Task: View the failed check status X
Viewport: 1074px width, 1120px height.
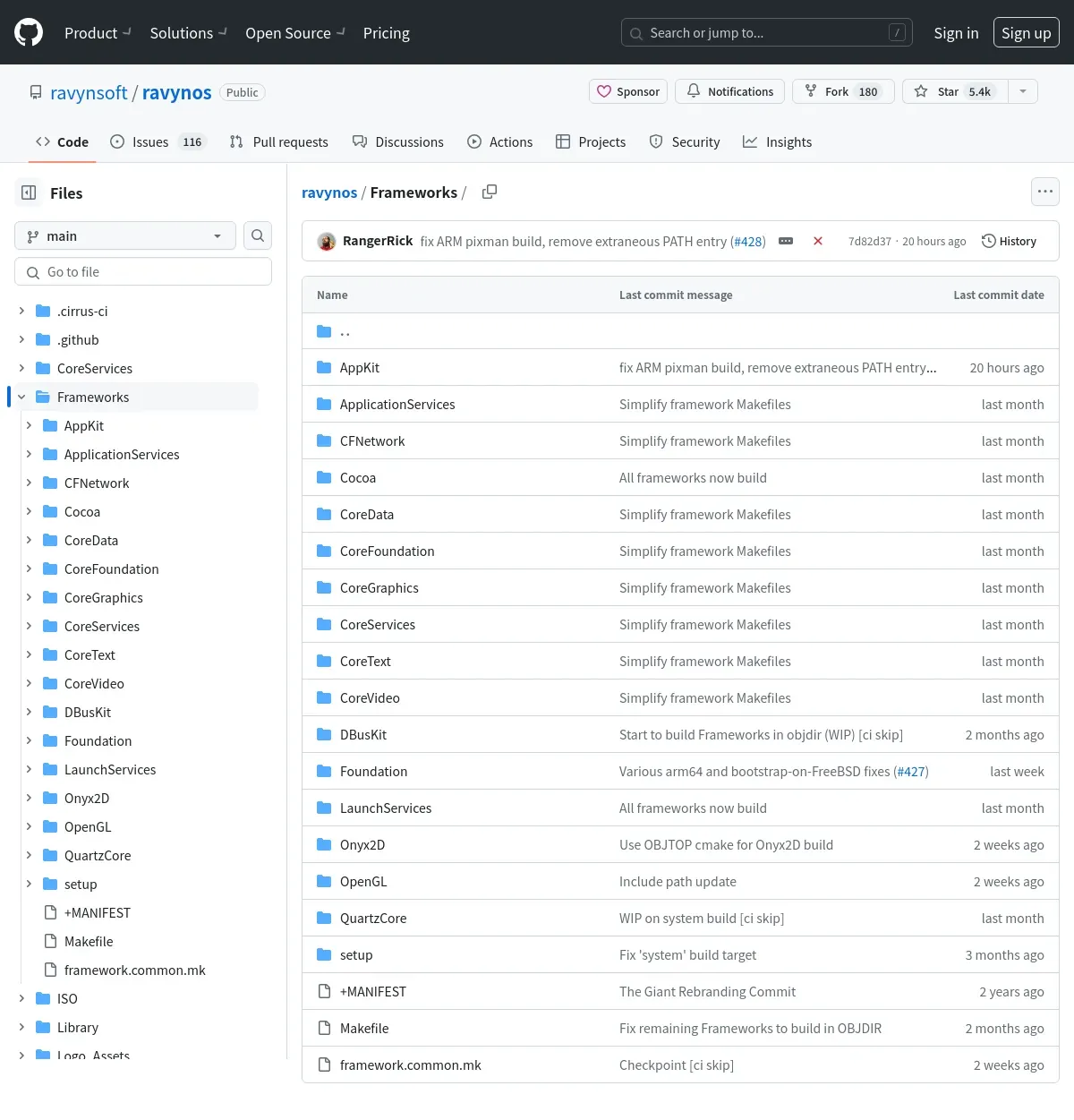Action: (x=818, y=241)
